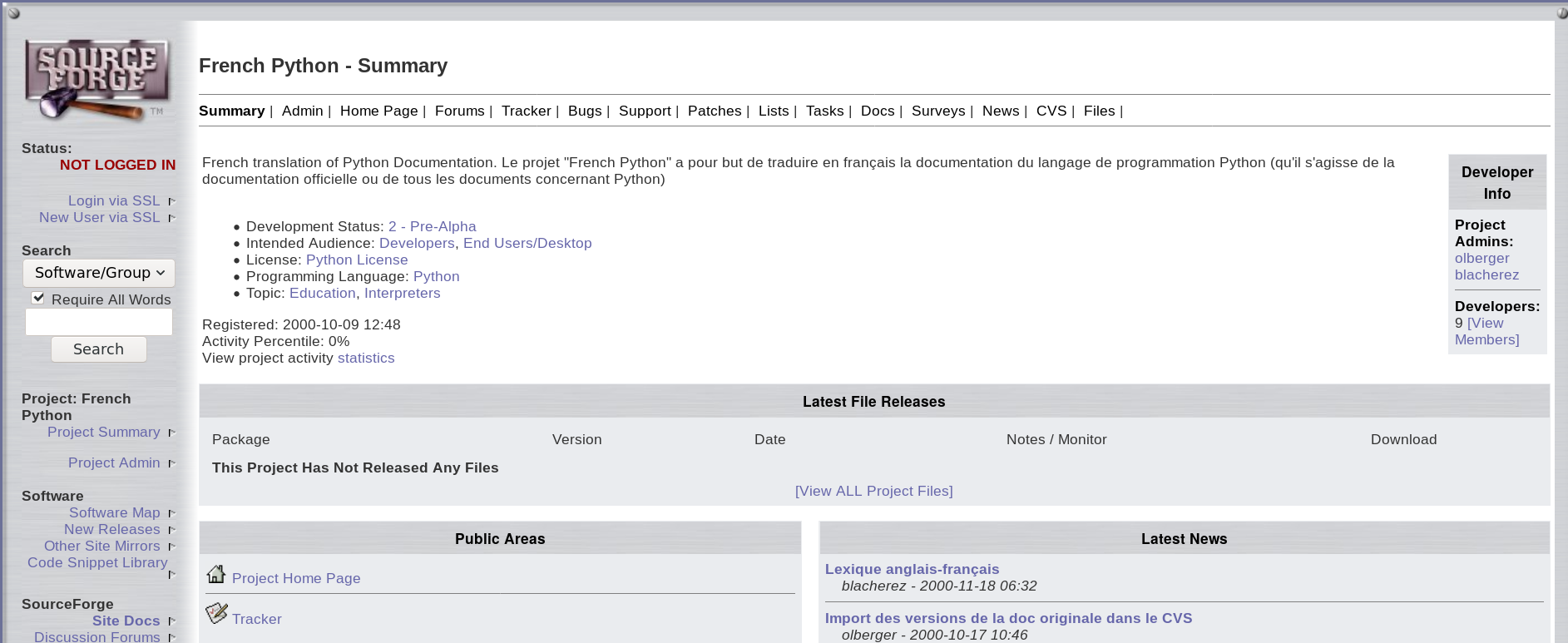This screenshot has width=1568, height=643.
Task: Open the Surveys tab
Action: (x=938, y=111)
